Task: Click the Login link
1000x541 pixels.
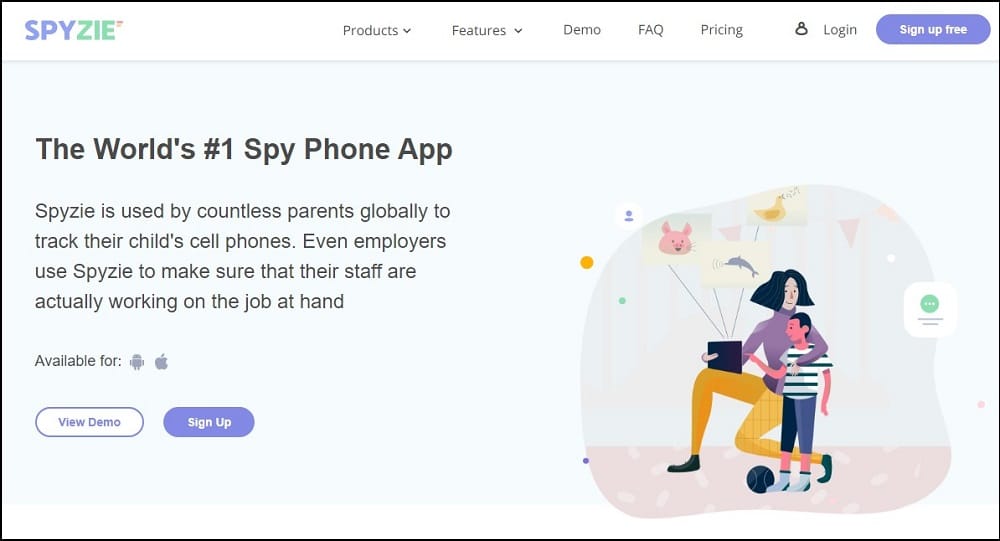Action: (840, 30)
